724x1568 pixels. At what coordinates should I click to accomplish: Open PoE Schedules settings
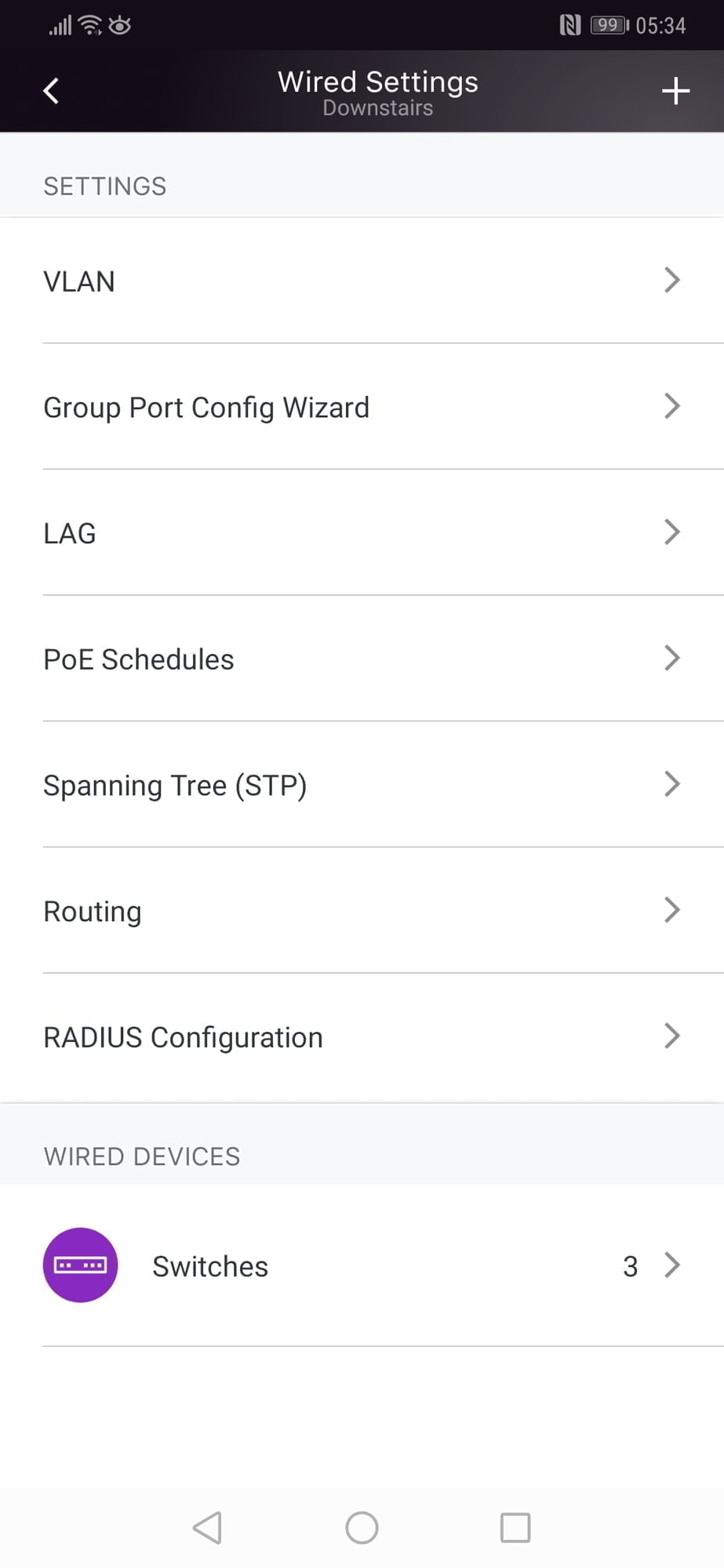139,659
